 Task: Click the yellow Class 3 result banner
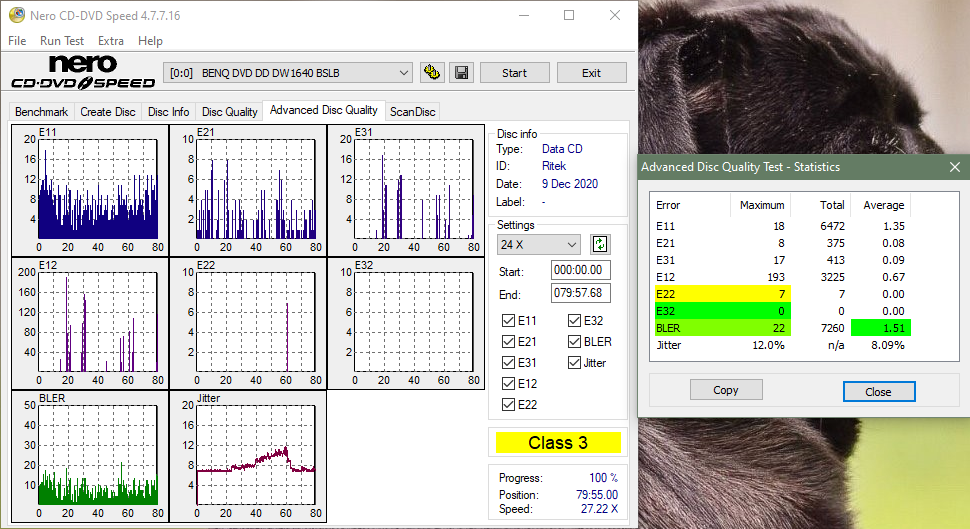558,443
